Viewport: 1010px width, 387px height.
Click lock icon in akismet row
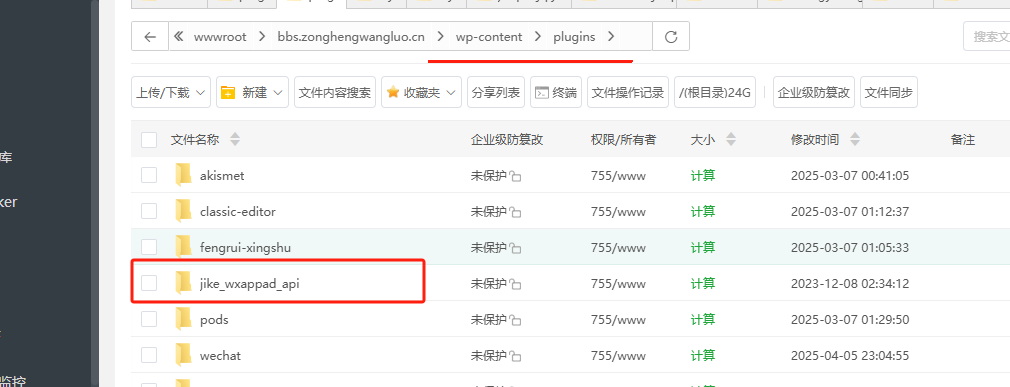(515, 176)
